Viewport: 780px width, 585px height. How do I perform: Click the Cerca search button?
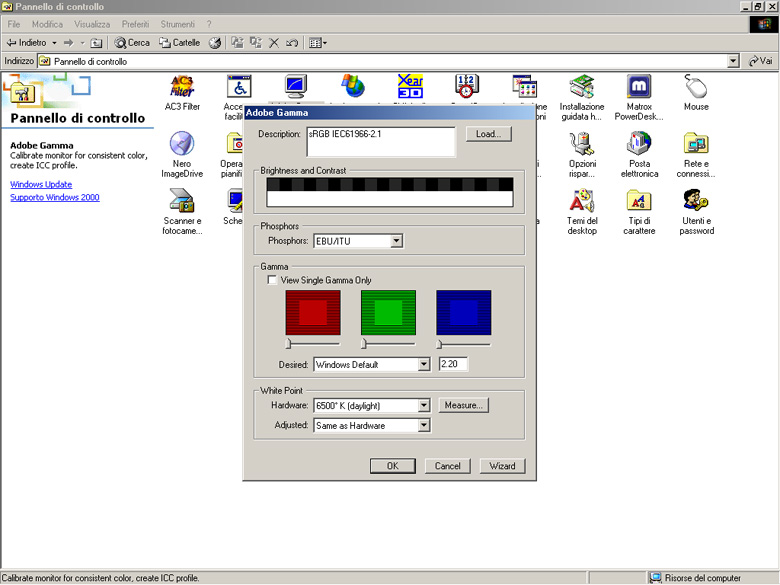[132, 43]
